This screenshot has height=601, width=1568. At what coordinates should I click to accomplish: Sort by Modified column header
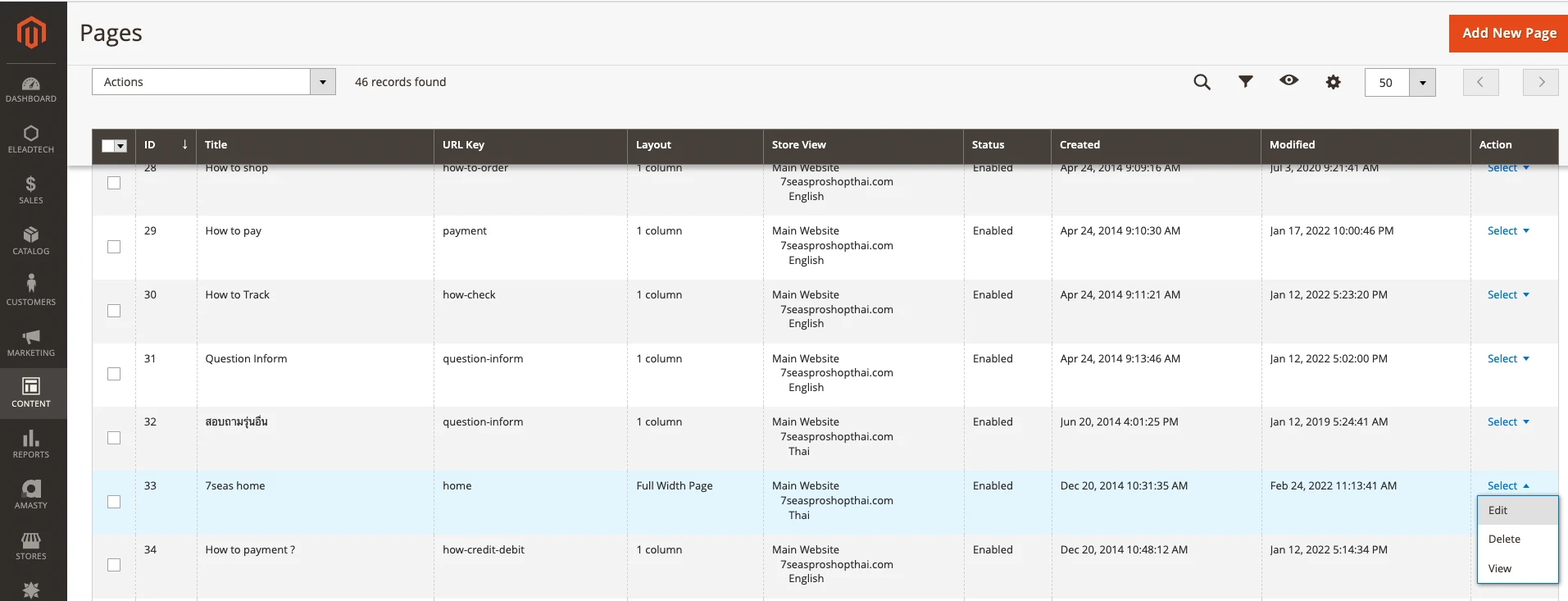(1366, 145)
